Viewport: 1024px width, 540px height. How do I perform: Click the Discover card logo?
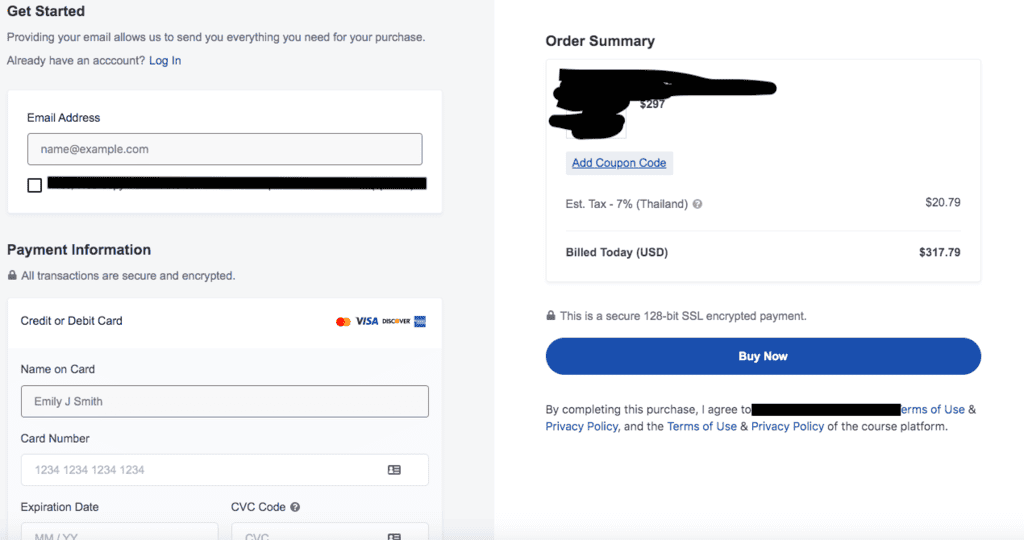pos(396,321)
